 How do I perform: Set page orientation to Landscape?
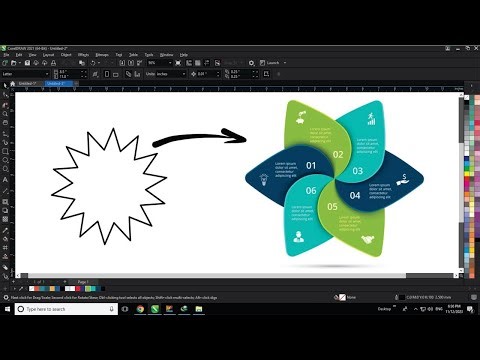[115, 74]
